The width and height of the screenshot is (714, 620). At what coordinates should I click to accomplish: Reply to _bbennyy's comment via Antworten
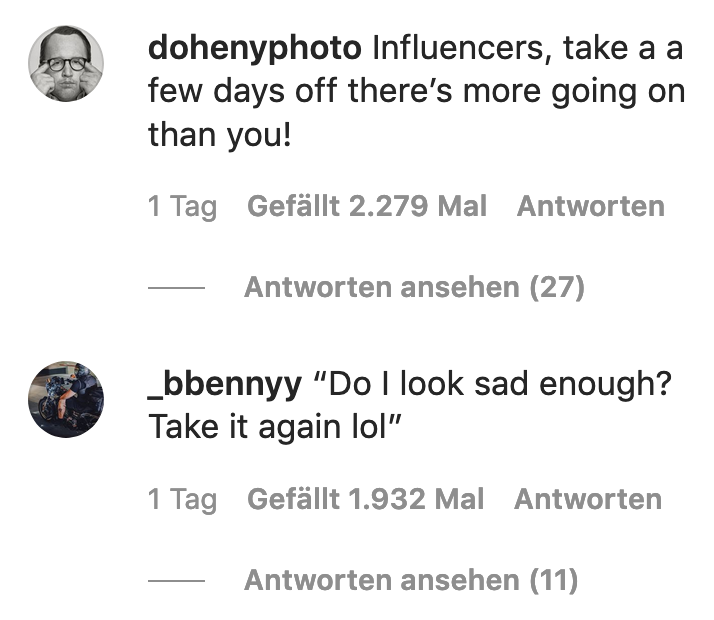point(587,499)
